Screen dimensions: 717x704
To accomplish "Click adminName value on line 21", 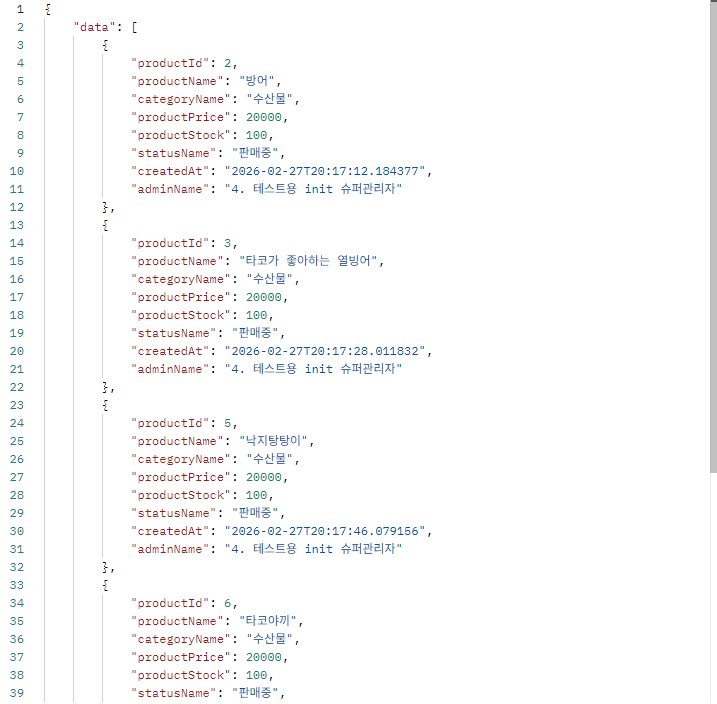I will click(313, 369).
